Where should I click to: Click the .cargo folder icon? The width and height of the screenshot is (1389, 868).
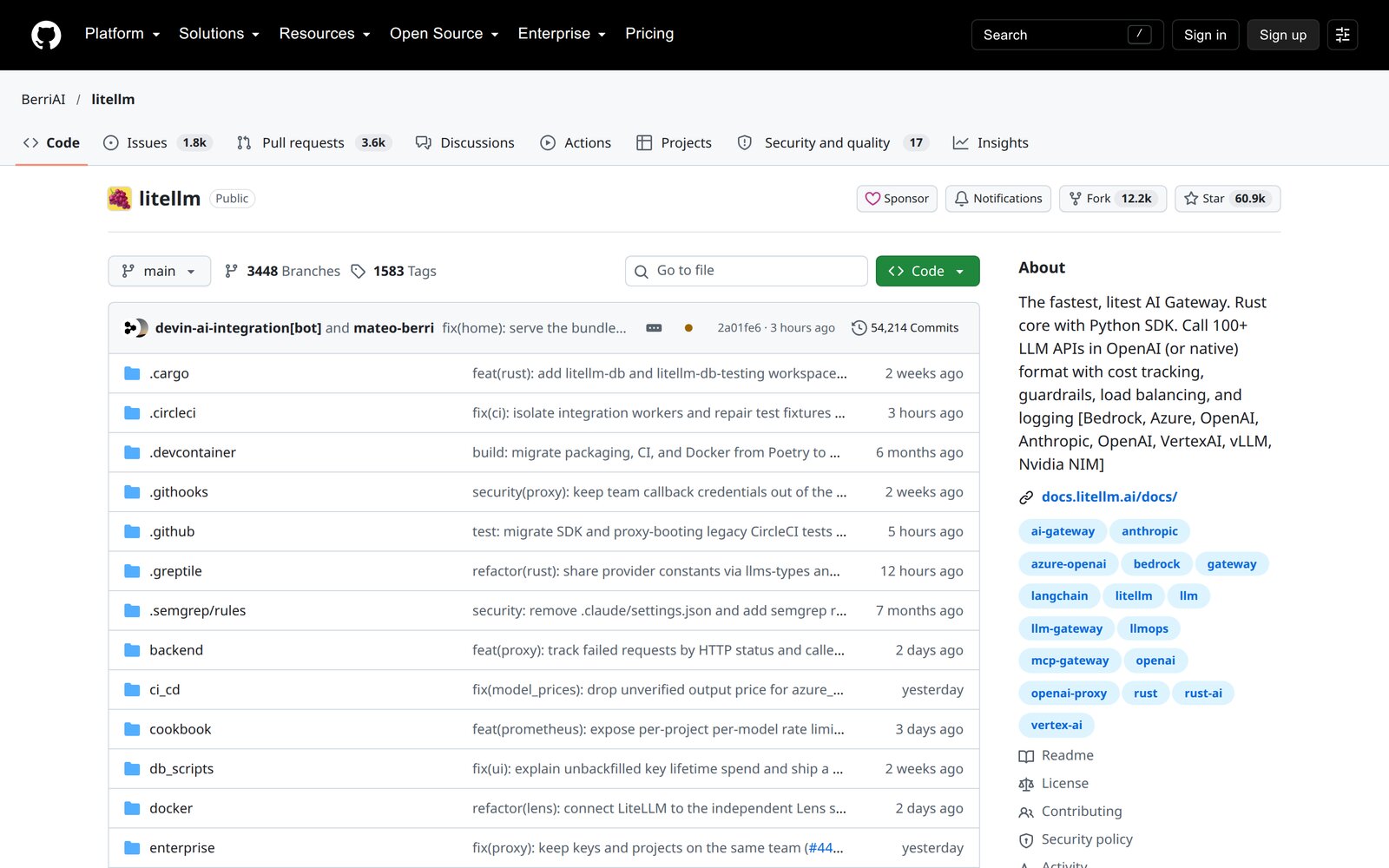[x=132, y=373]
